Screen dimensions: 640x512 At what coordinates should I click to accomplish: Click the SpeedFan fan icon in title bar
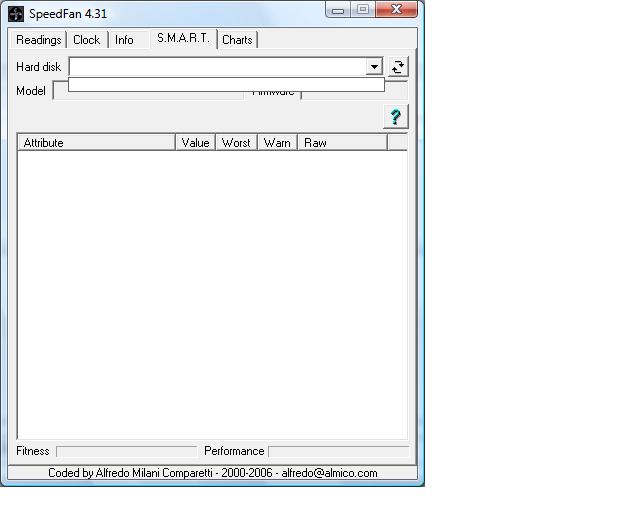[16, 14]
